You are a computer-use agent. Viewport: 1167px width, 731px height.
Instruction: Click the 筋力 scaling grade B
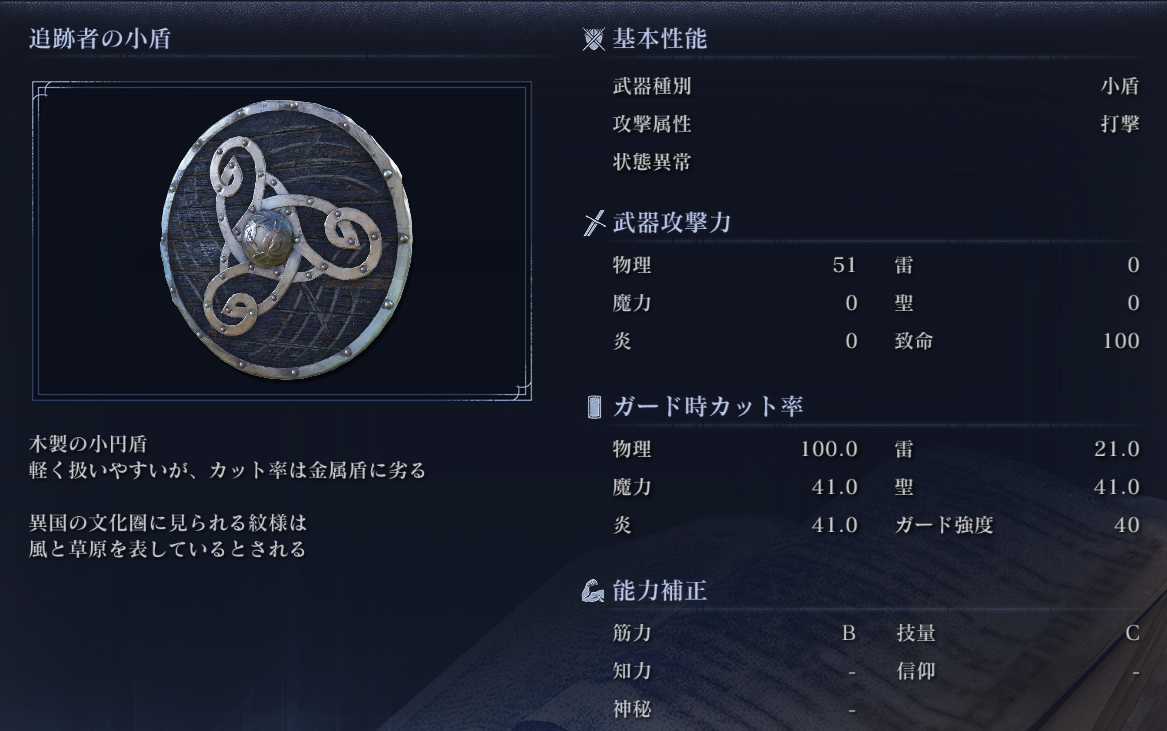pos(848,633)
